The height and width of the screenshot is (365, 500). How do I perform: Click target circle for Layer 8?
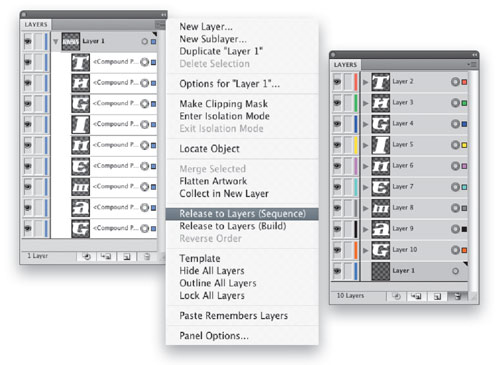pyautogui.click(x=455, y=208)
